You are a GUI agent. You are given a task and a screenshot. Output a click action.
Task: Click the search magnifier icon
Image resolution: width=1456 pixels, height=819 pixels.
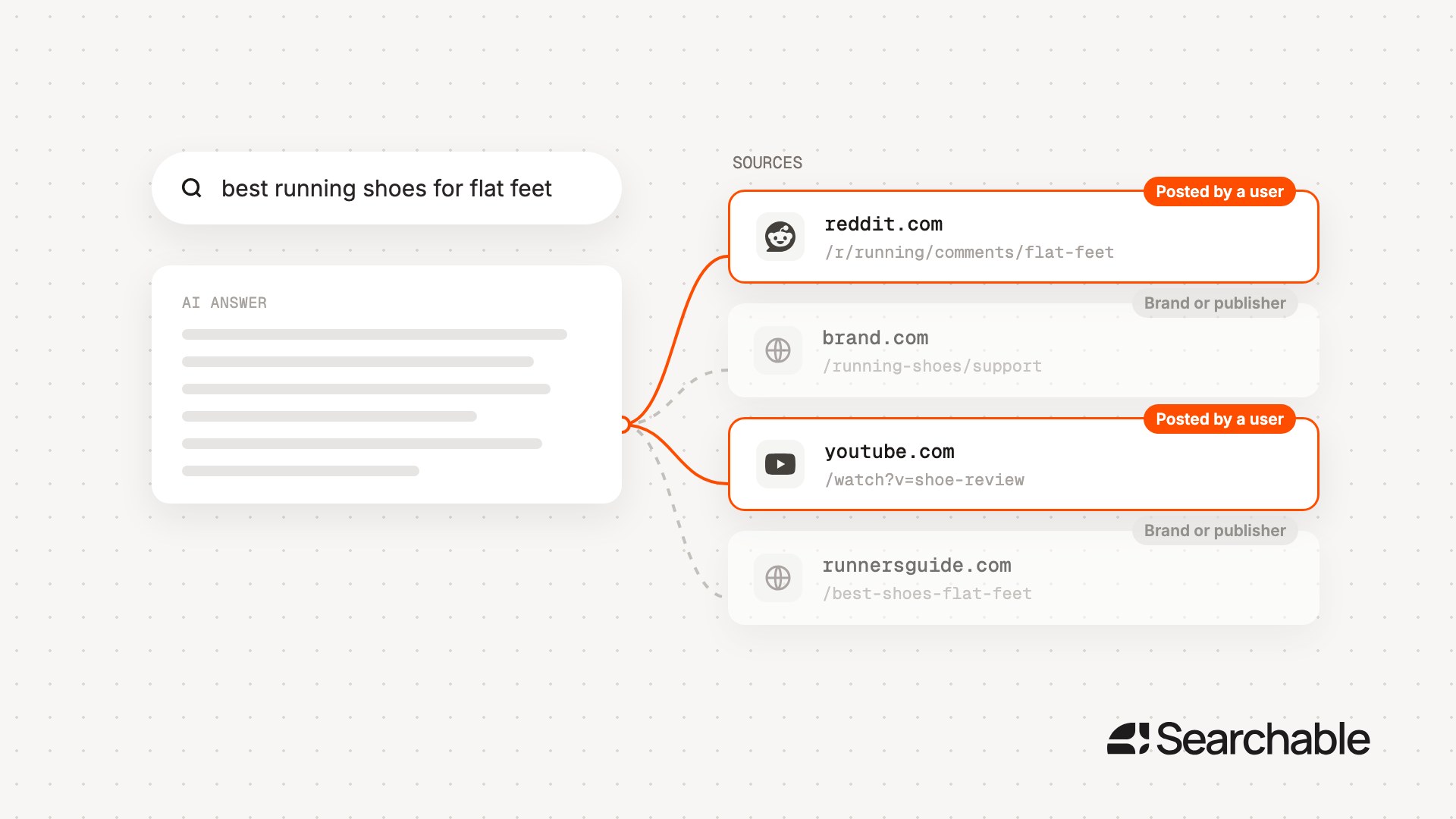[x=192, y=188]
